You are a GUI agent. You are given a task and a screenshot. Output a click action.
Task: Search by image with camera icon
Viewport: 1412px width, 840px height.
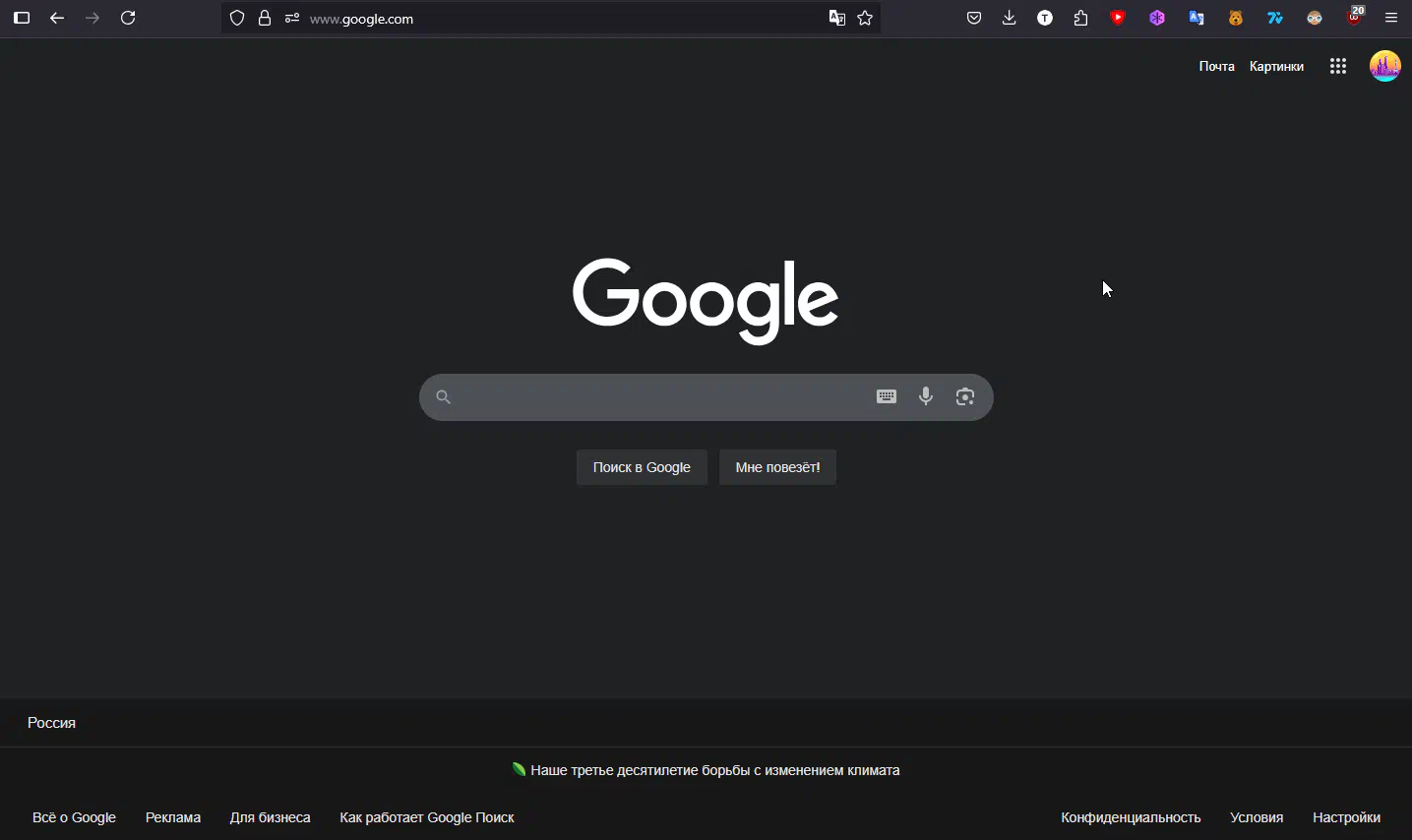click(965, 396)
